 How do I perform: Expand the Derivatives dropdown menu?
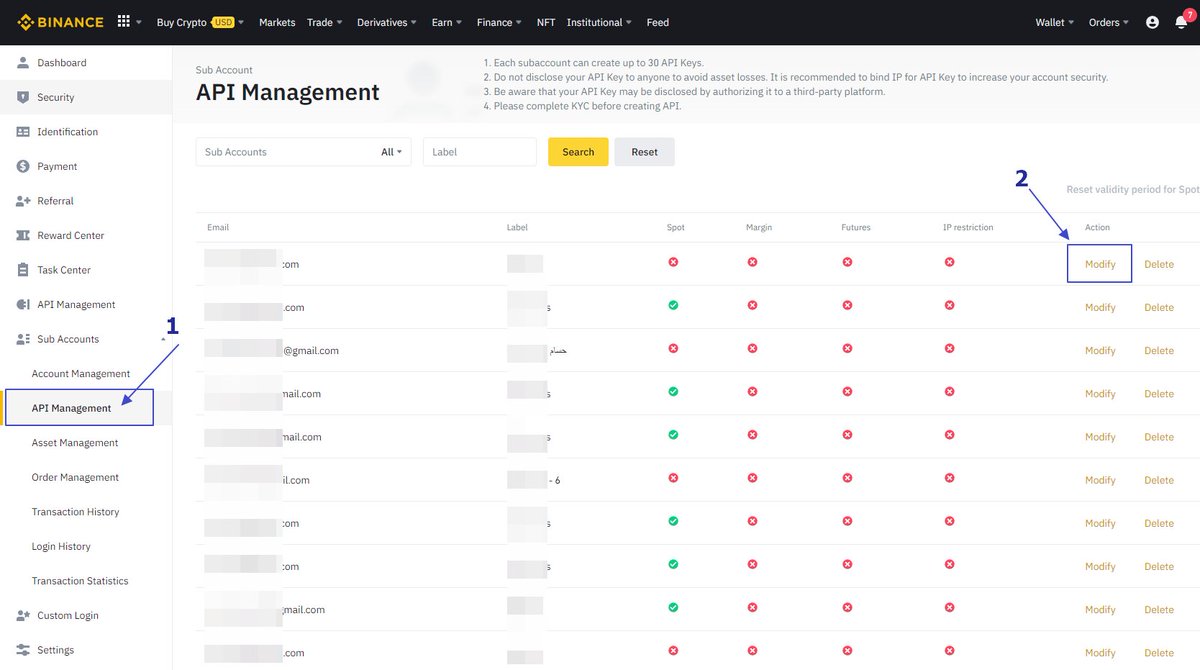(x=388, y=22)
